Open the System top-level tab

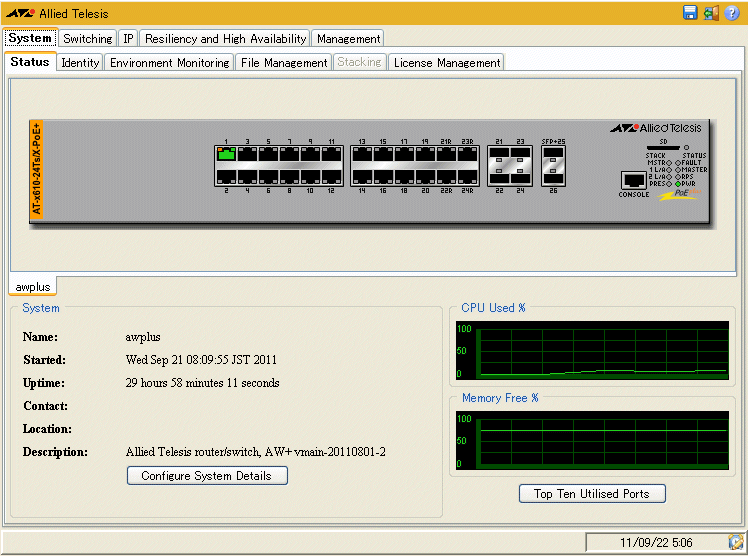click(x=30, y=38)
